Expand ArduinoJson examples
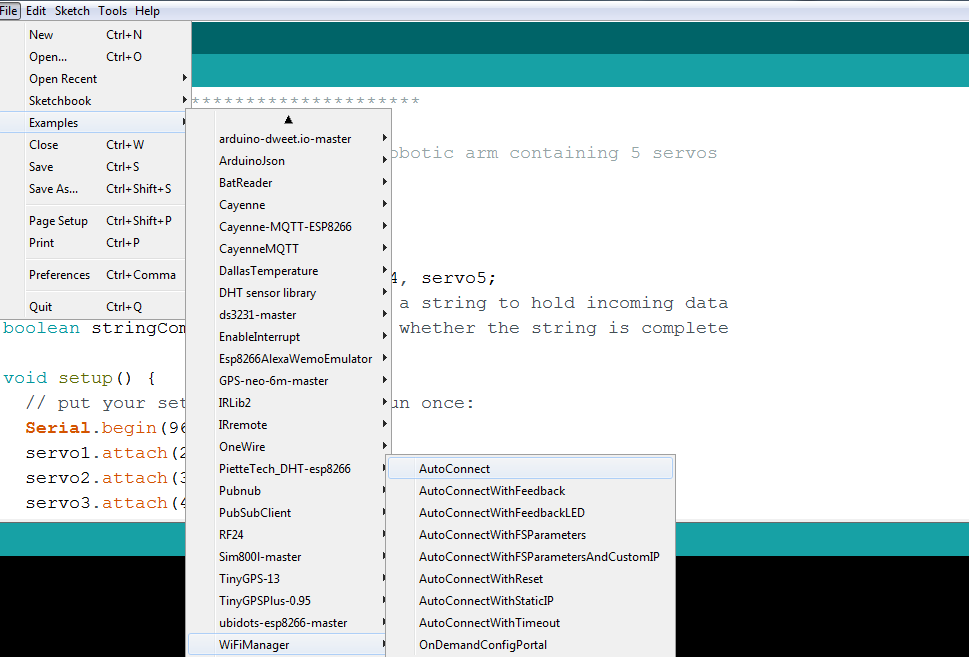The image size is (969, 657). [x=288, y=161]
